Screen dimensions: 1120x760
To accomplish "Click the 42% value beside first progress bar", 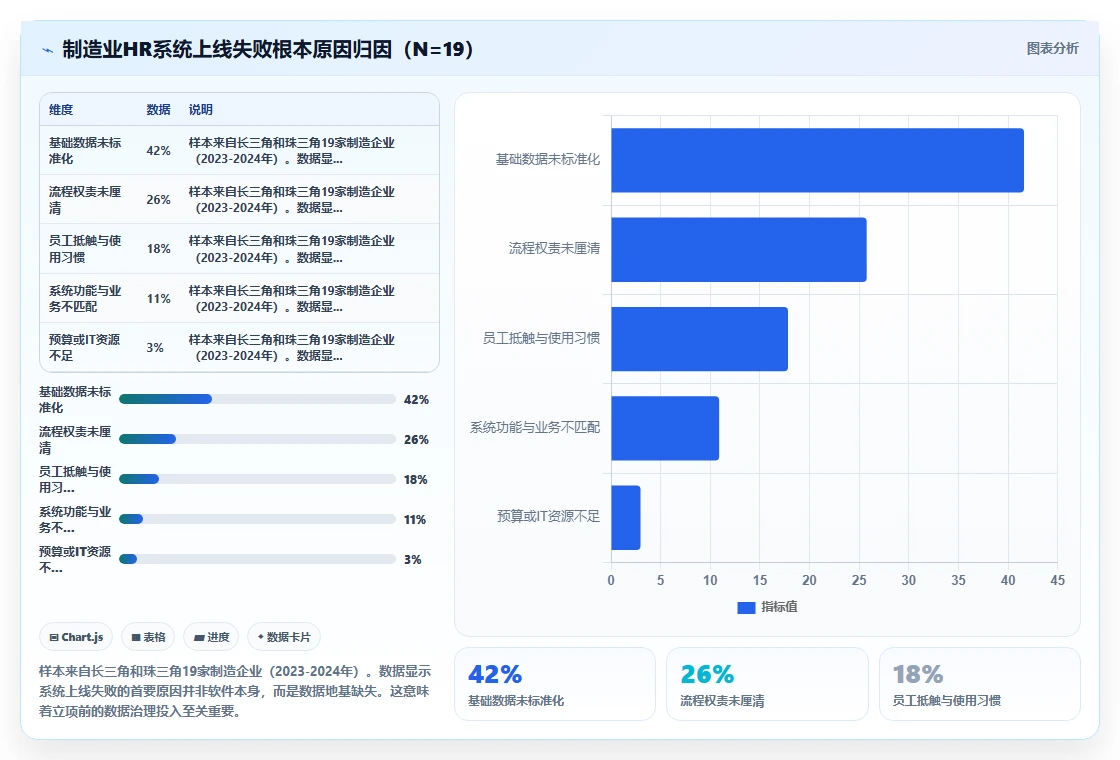I will [x=416, y=400].
